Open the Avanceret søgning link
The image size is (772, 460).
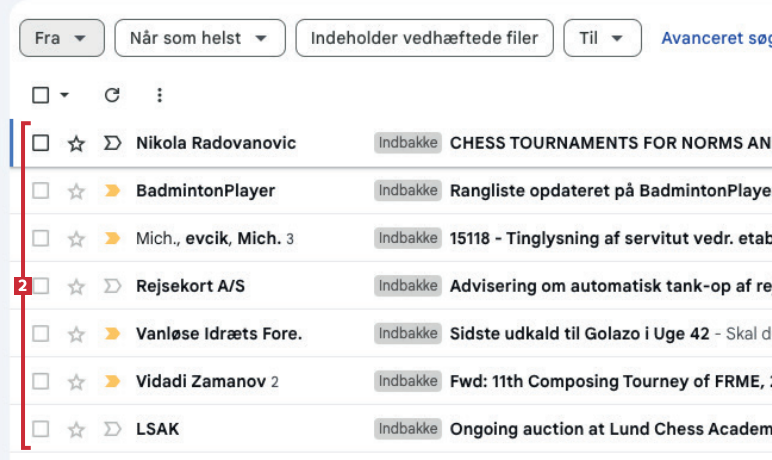coord(715,38)
